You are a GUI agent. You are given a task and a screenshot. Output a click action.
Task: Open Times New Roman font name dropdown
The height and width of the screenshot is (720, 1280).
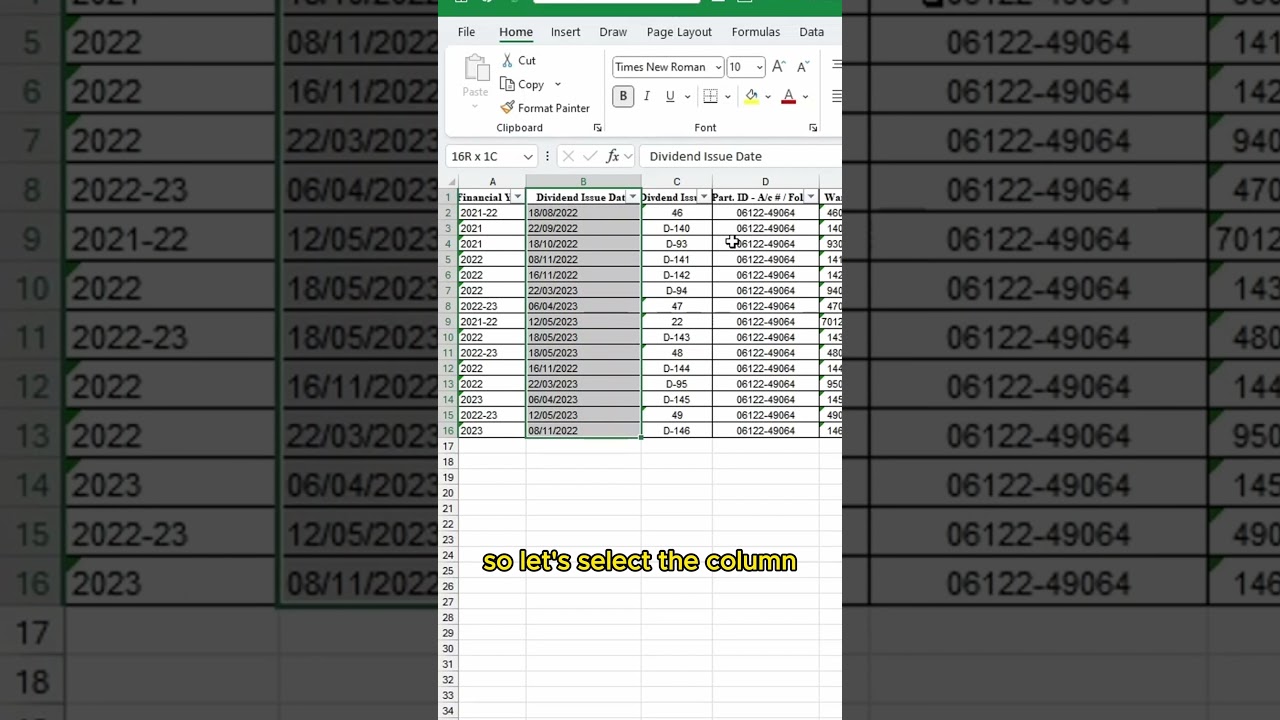718,67
